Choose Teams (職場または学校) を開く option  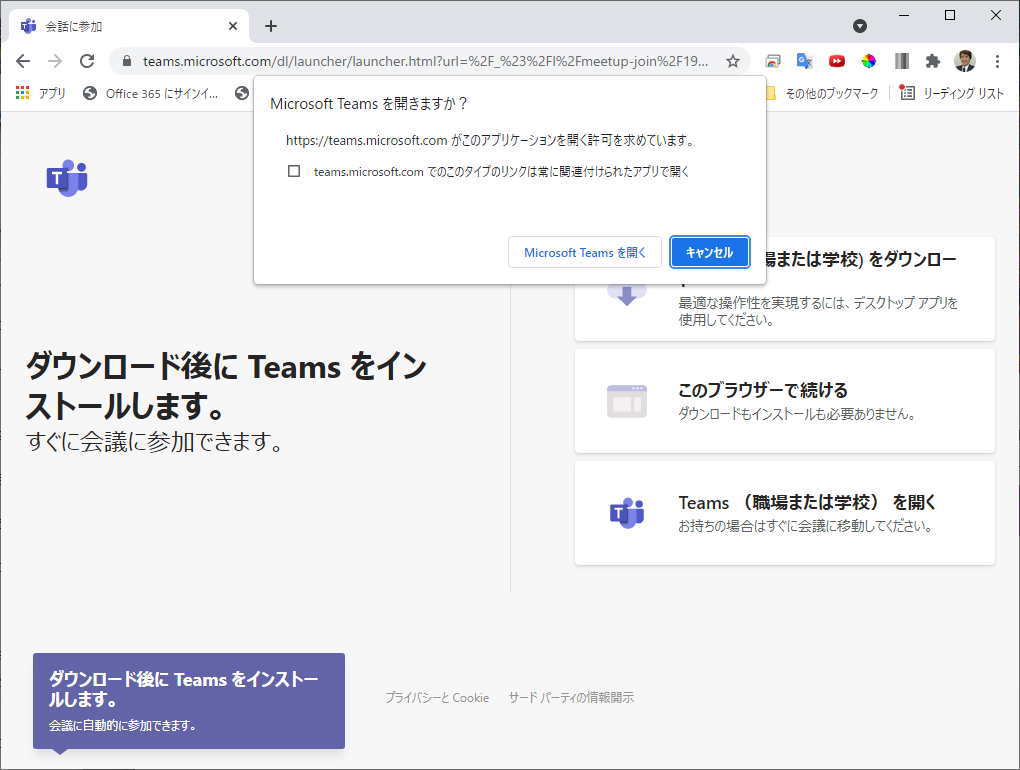(785, 513)
